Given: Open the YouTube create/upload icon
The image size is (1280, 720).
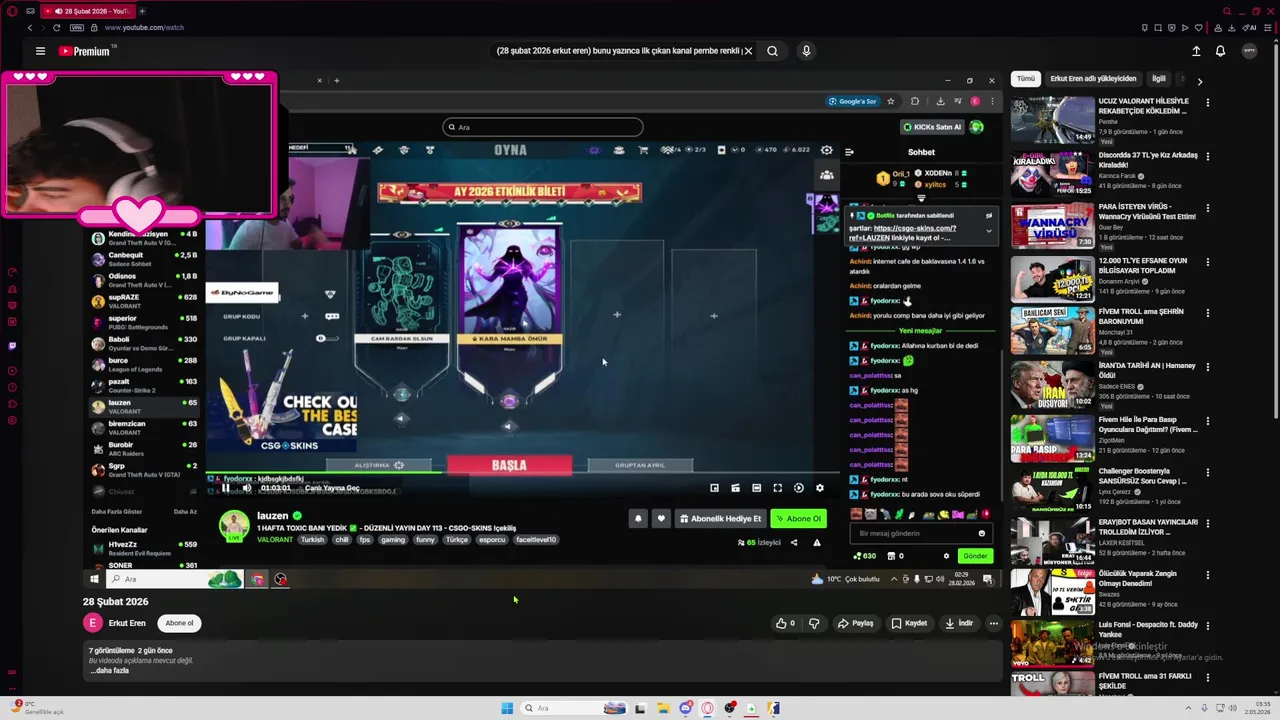Looking at the screenshot, I should (1196, 51).
